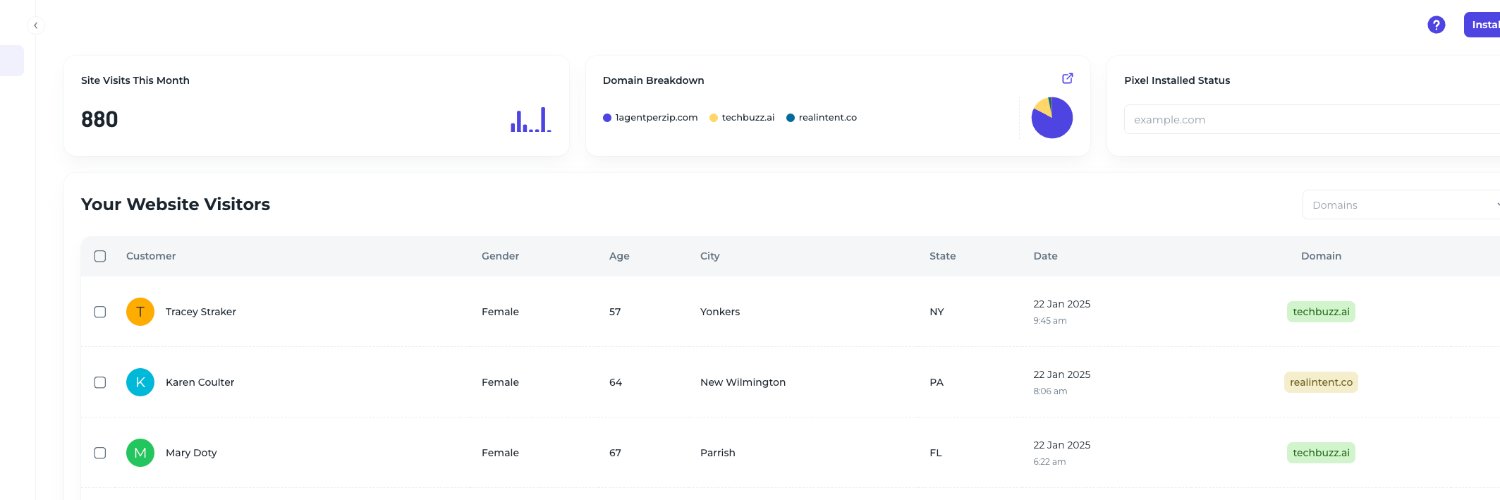The height and width of the screenshot is (500, 1500).
Task: Click age value 67
Action: pos(615,453)
